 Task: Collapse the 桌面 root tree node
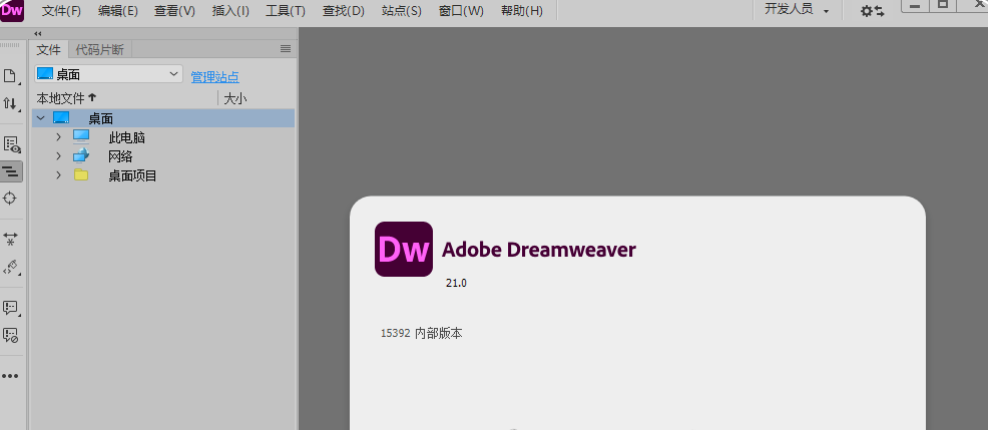point(41,118)
